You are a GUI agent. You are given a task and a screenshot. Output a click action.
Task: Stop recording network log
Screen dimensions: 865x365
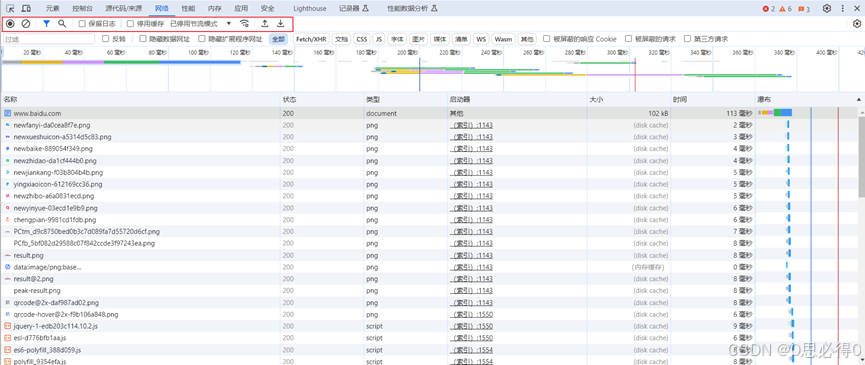(10, 24)
